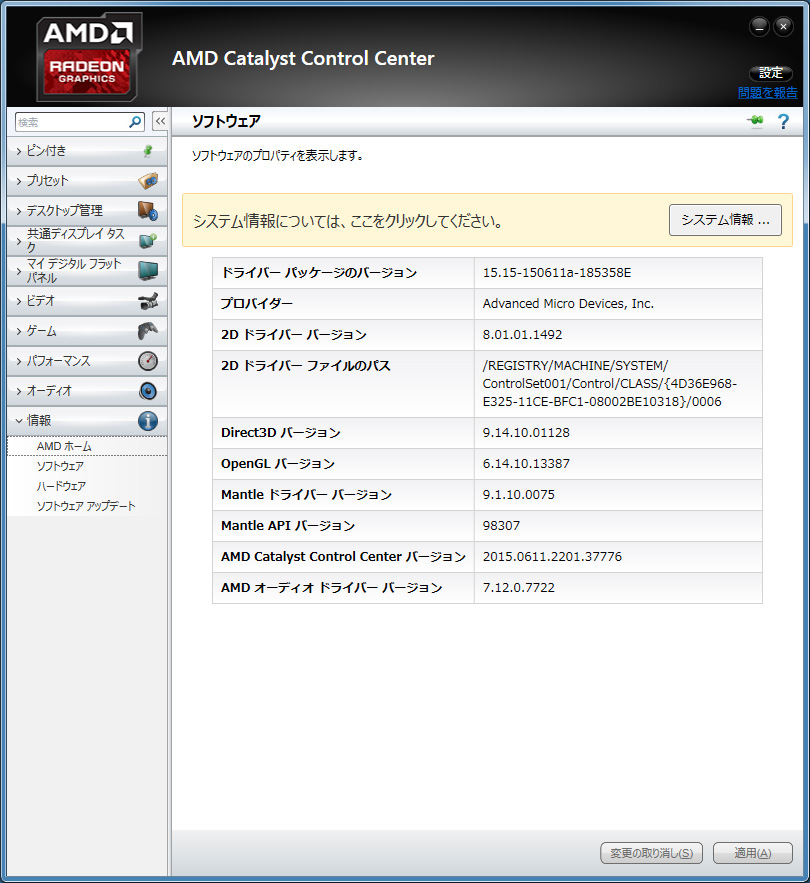Image resolution: width=810 pixels, height=883 pixels.
Task: Click the ビデオ camcorder icon
Action: (x=148, y=301)
